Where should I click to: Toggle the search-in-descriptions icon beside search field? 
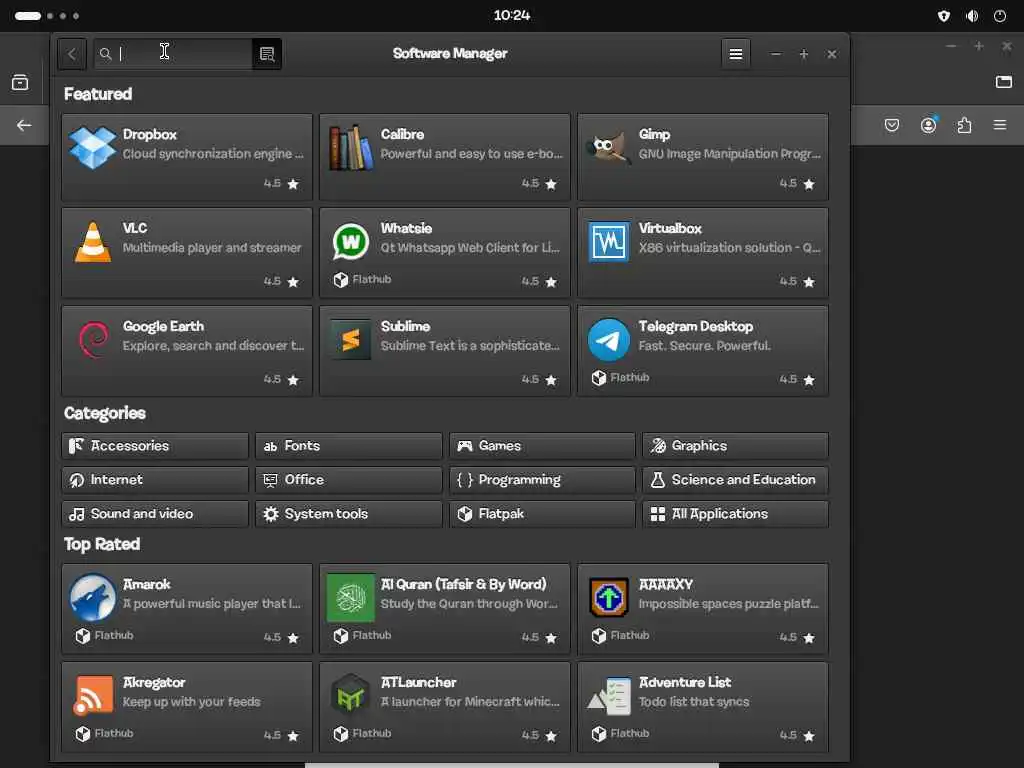point(266,54)
